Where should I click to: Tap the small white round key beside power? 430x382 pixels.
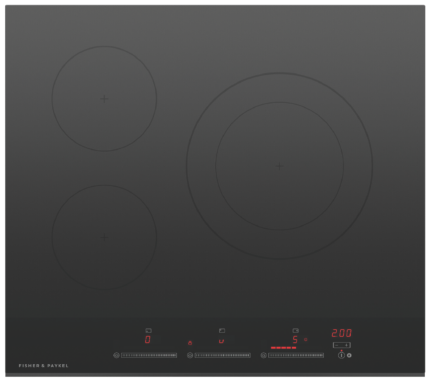coord(349,355)
